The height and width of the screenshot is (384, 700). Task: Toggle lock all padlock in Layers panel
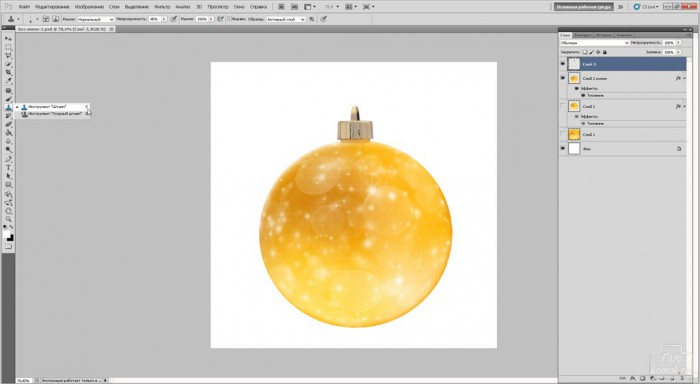coord(604,52)
